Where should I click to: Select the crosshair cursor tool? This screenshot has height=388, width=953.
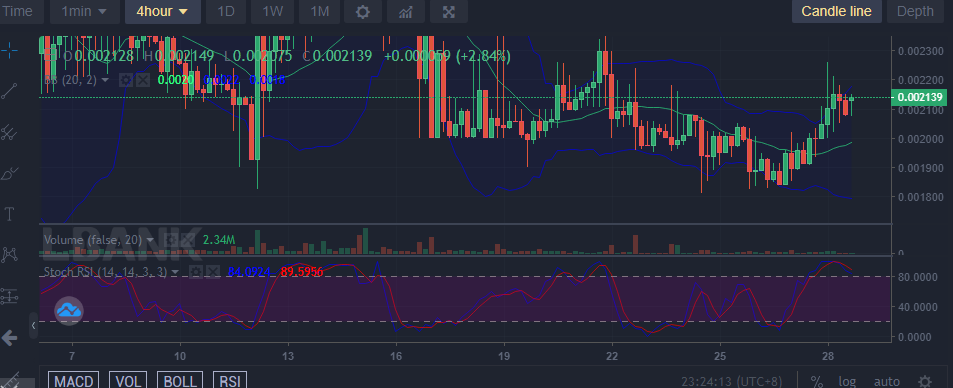click(x=9, y=50)
